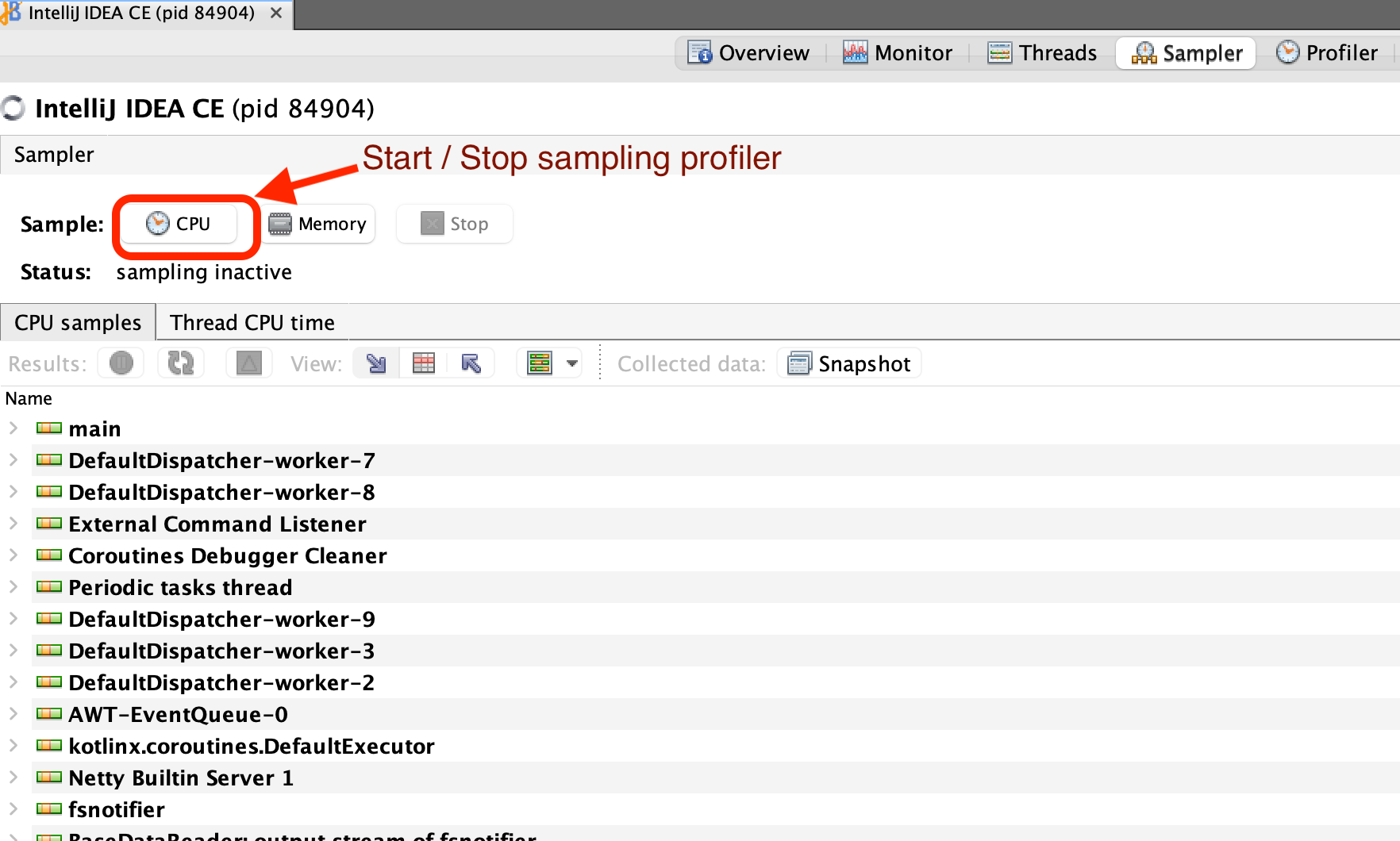Screen dimensions: 1400x841
Task: Go to the Threads tab
Action: [1042, 53]
